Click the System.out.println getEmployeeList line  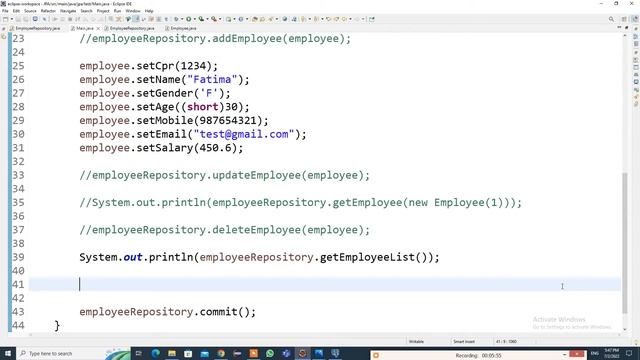(259, 257)
